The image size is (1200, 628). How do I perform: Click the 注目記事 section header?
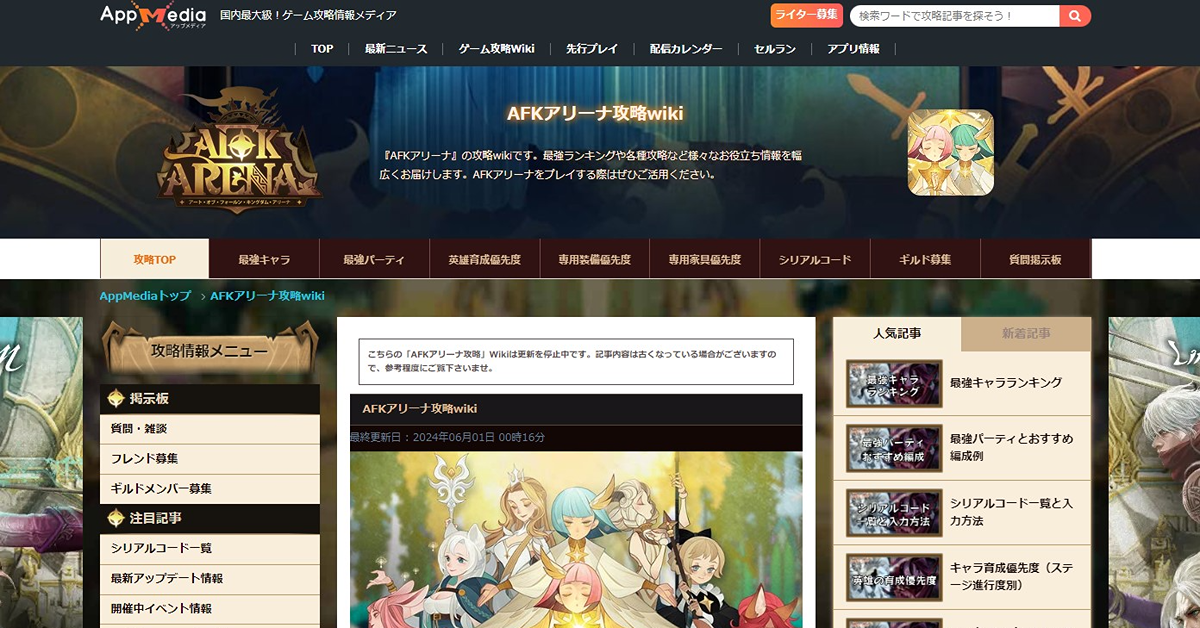click(x=210, y=519)
